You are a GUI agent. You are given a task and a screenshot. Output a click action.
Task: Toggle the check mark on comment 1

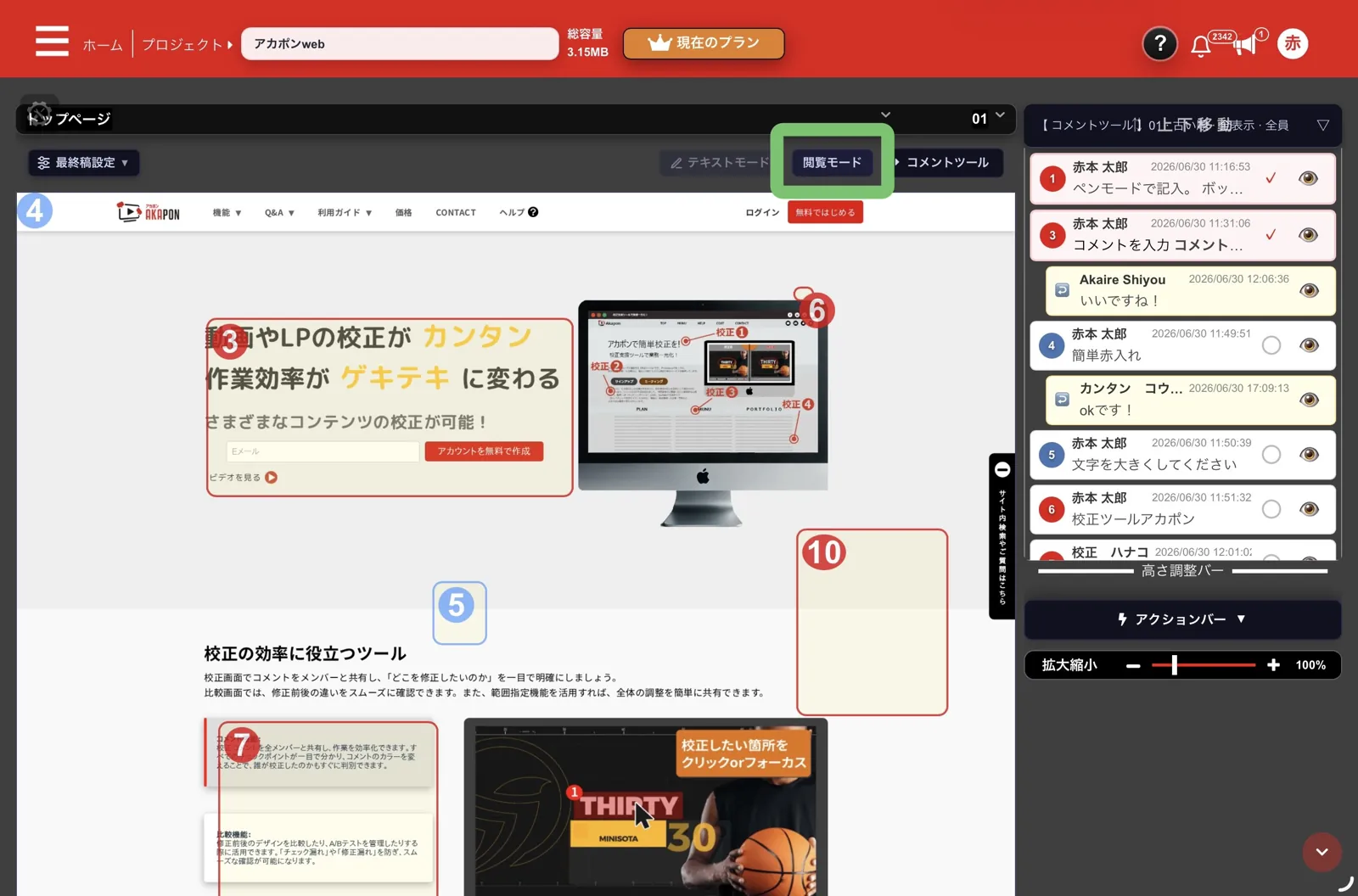[x=1271, y=178]
